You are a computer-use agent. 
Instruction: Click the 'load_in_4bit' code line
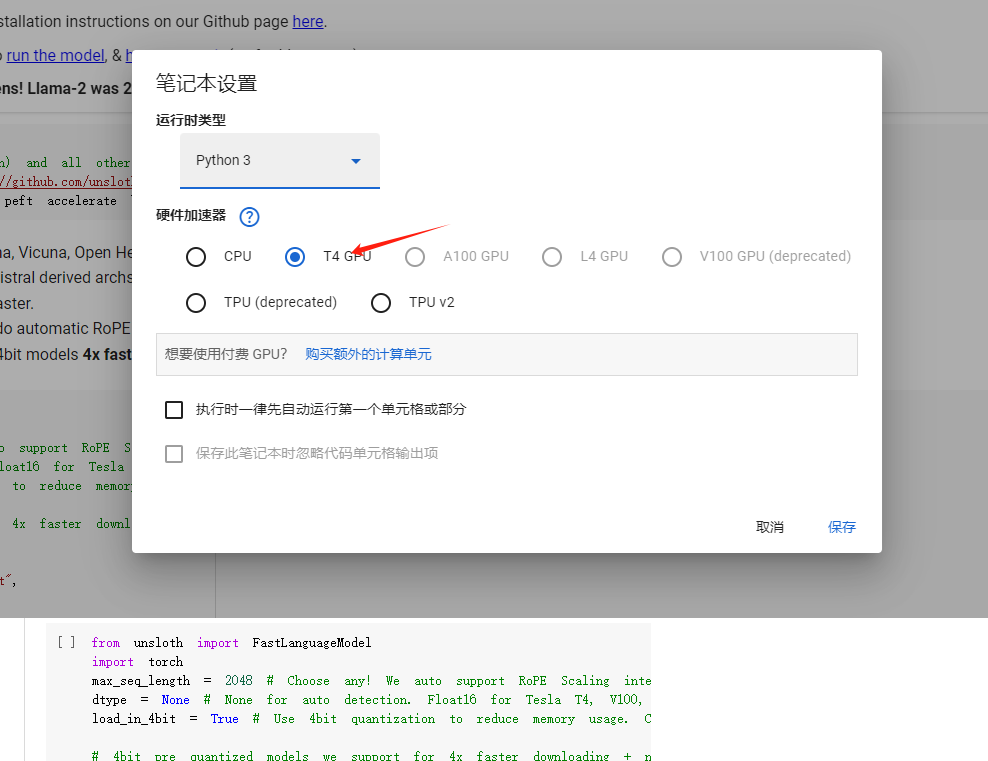pos(371,718)
